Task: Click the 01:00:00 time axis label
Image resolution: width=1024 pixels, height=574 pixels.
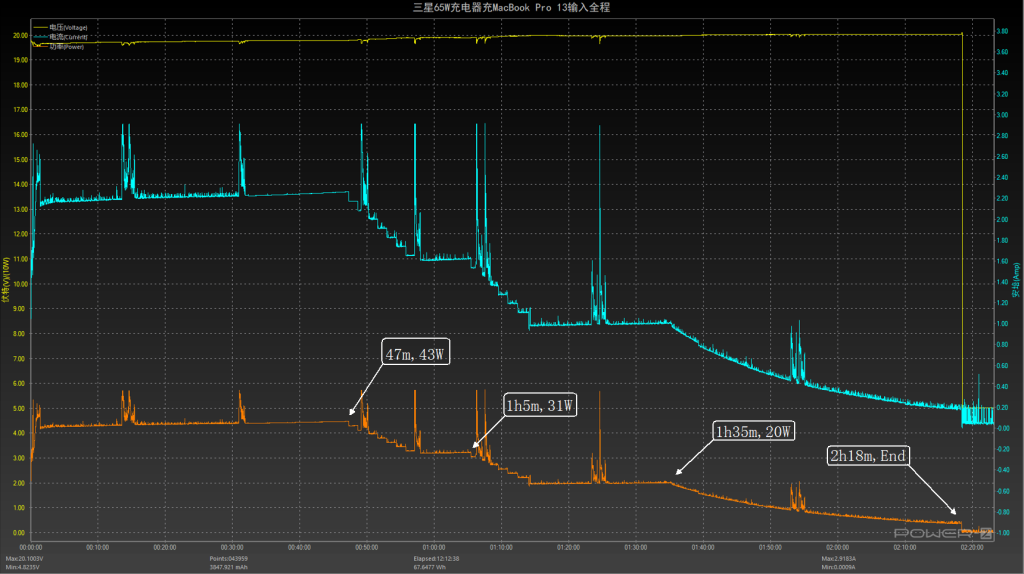Action: (x=434, y=548)
